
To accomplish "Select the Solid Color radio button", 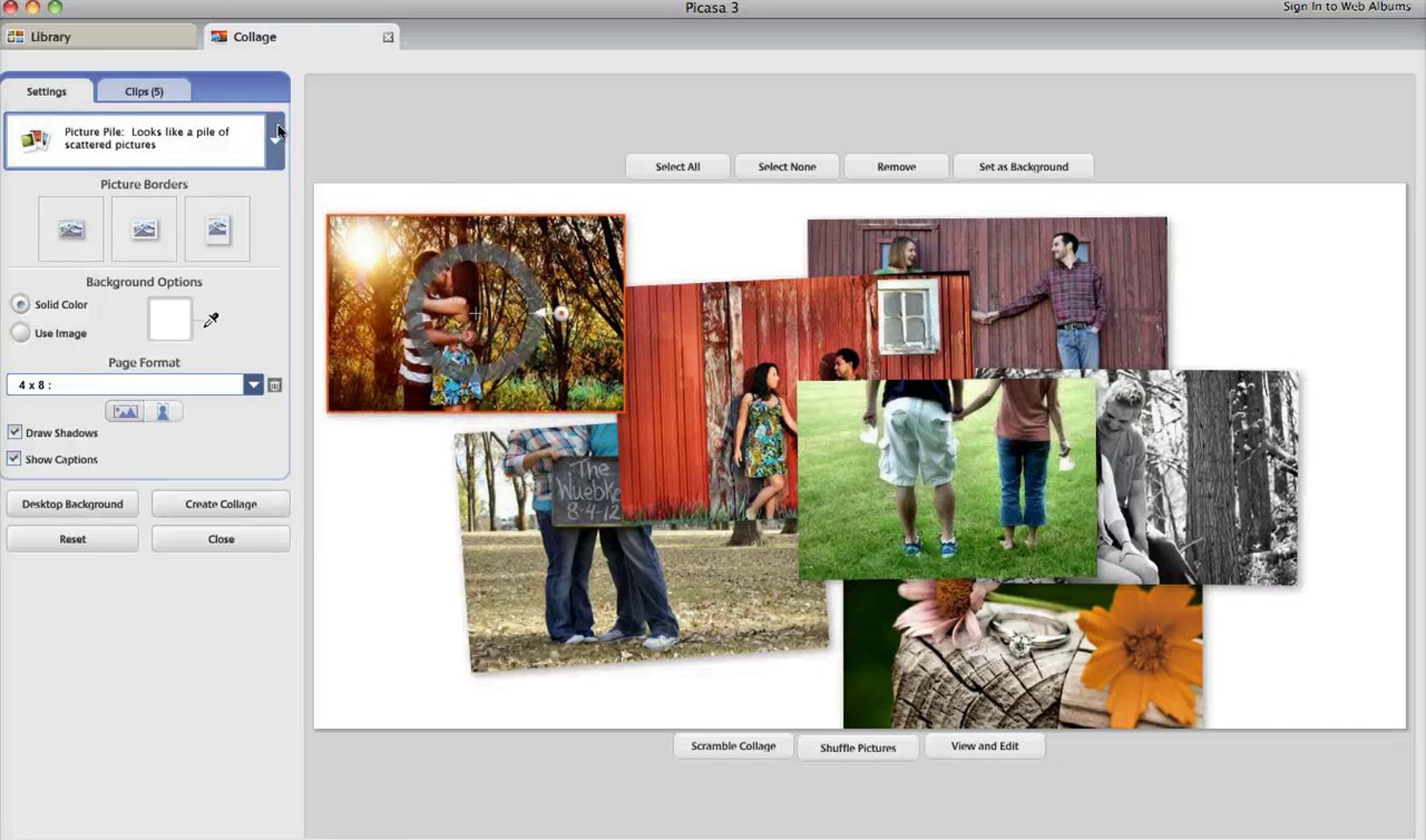I will 21,304.
